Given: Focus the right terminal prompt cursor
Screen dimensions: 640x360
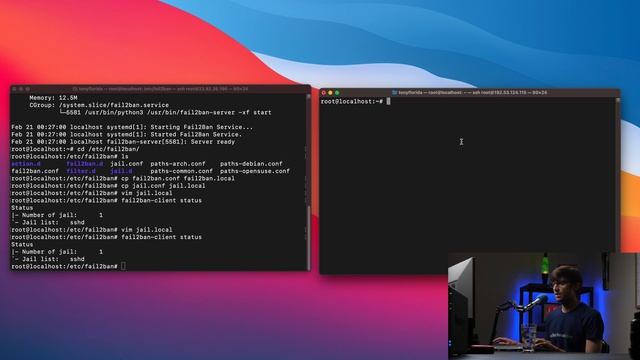Looking at the screenshot, I should [389, 101].
